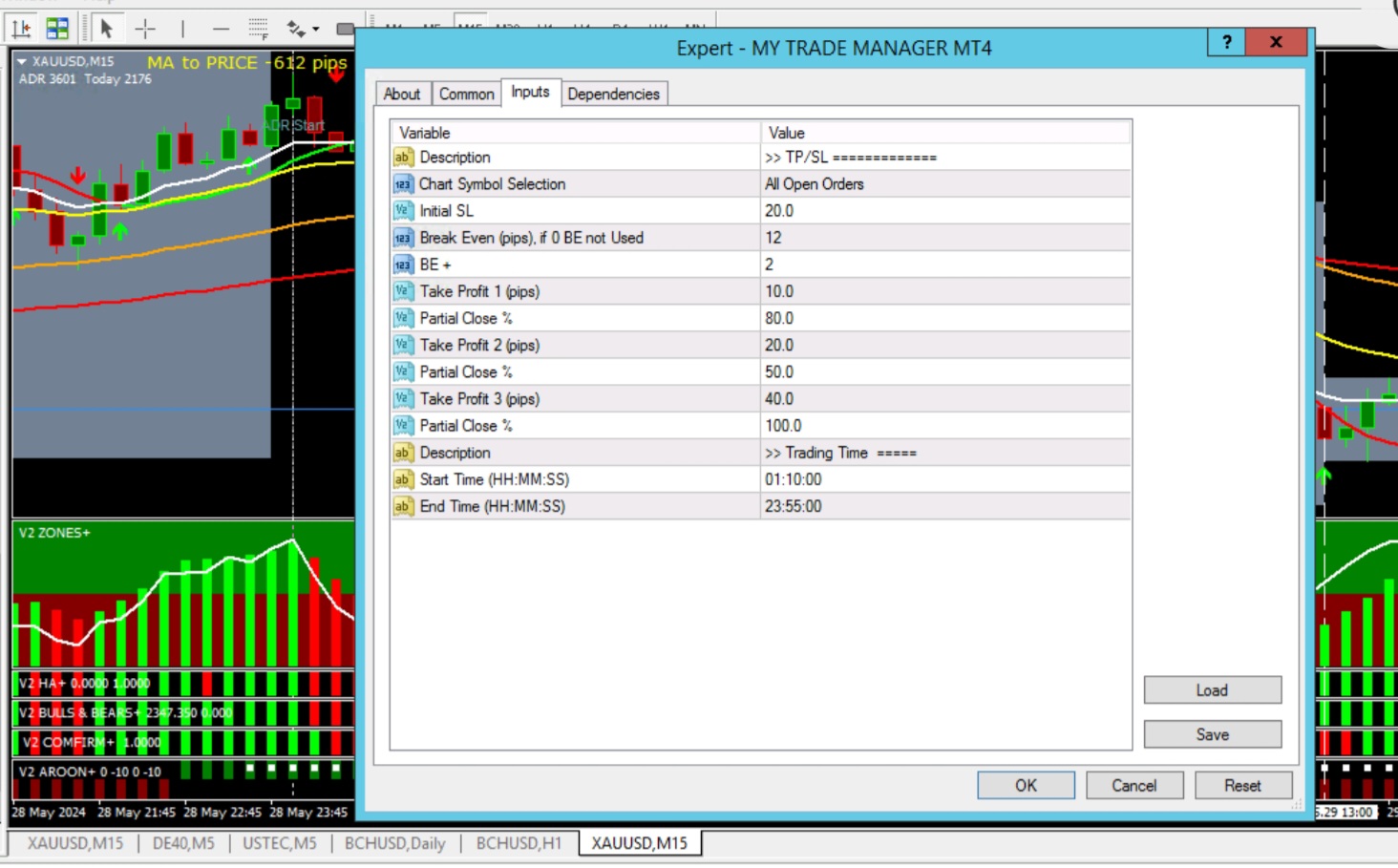Edit the Take Profit 3 value 40.0
Viewport: 1398px width, 868px height.
[945, 398]
